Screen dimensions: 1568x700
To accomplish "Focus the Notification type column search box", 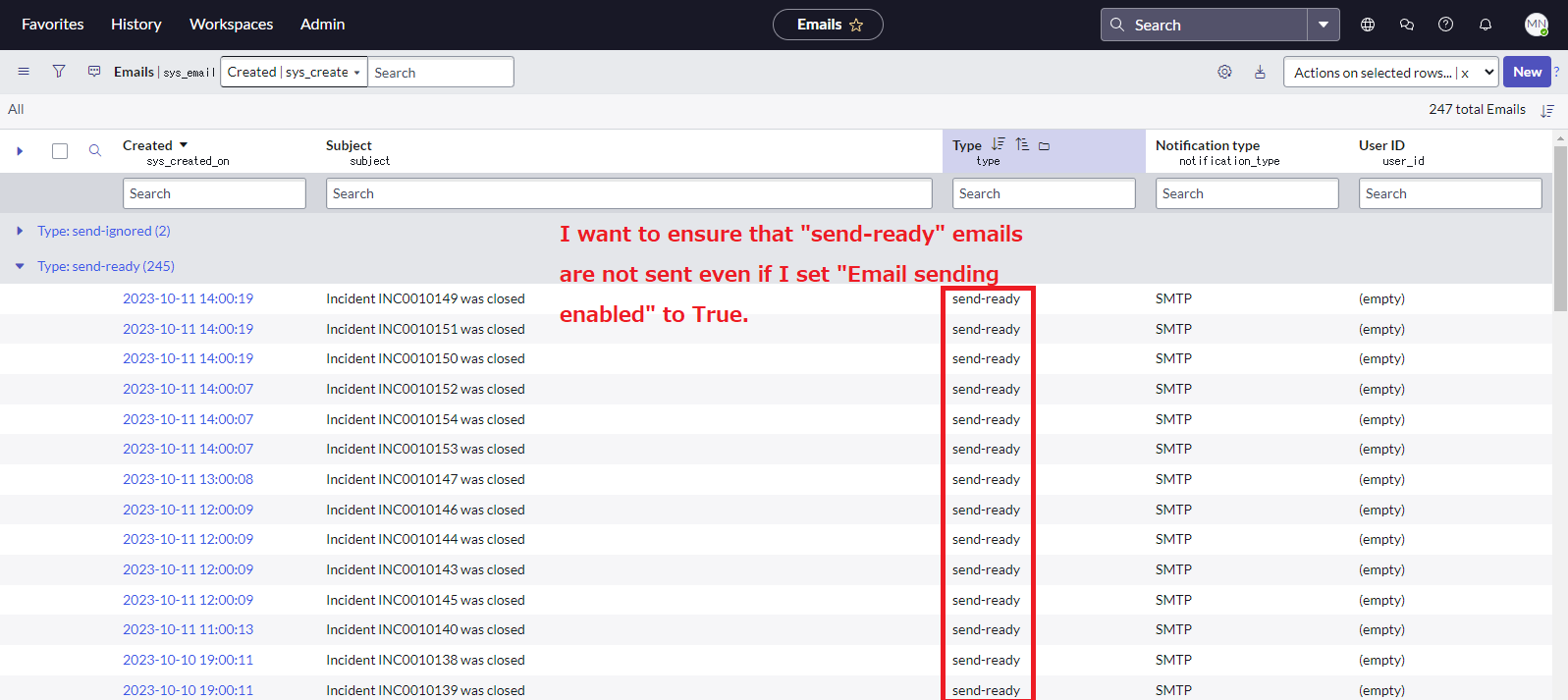I will pyautogui.click(x=1247, y=193).
